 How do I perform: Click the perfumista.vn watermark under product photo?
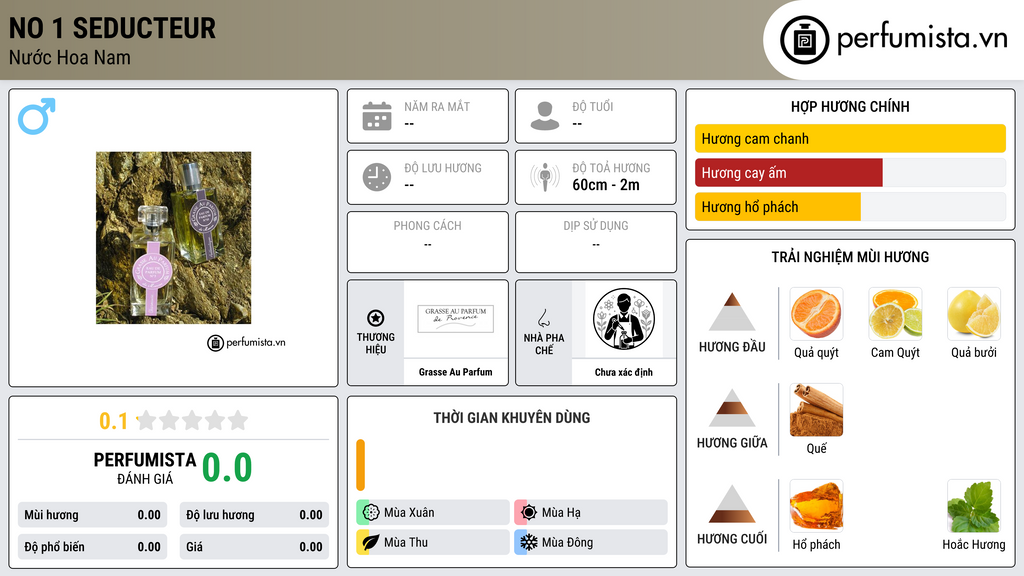246,342
